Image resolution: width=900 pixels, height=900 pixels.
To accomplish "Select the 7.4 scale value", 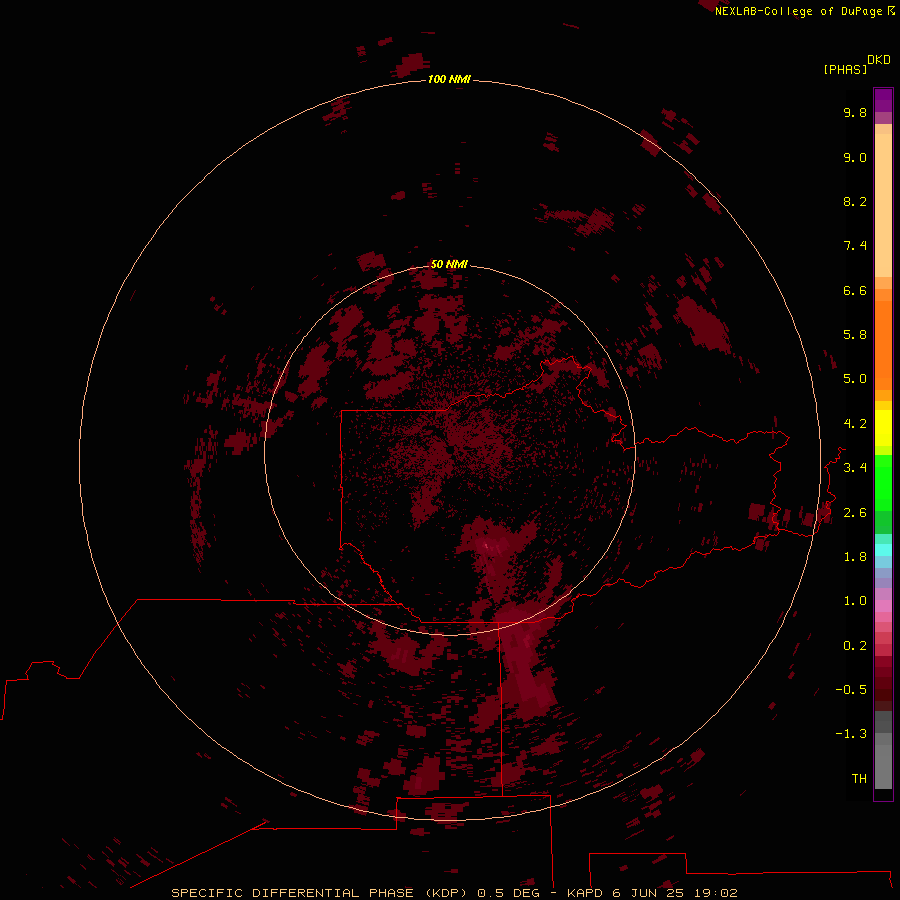I will click(855, 246).
